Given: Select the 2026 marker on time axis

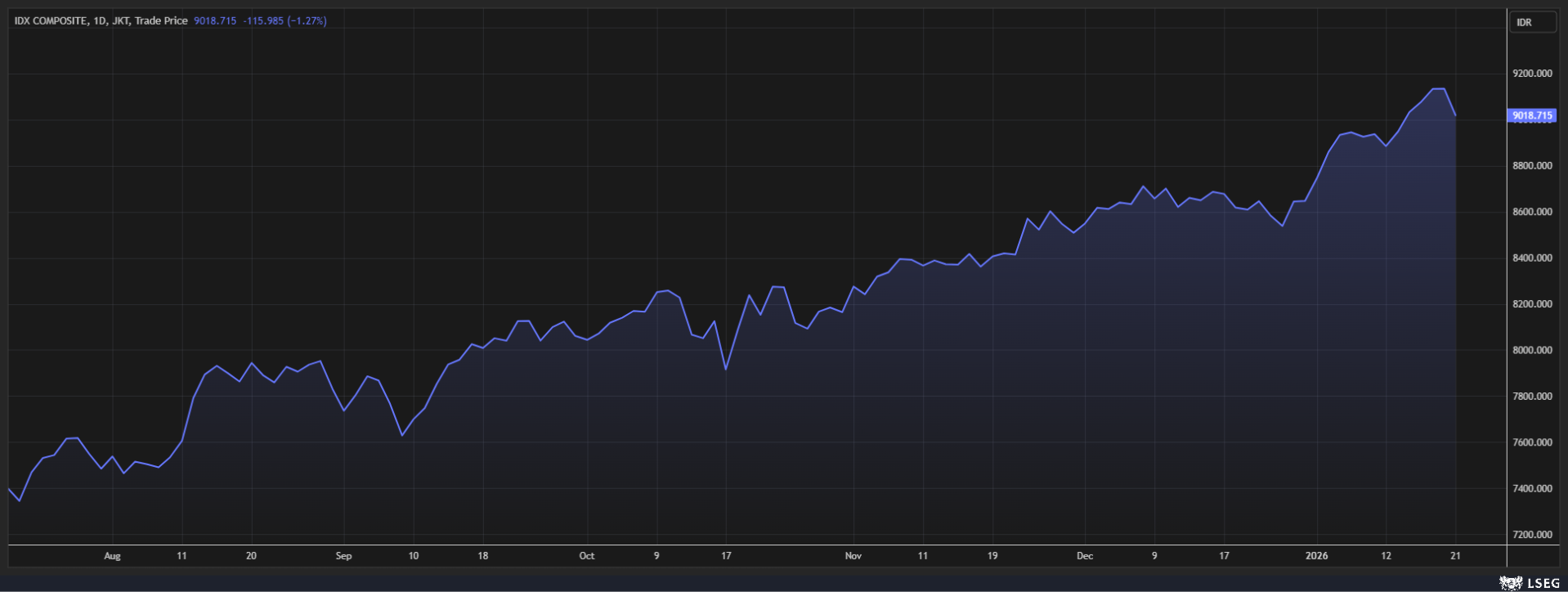Looking at the screenshot, I should click(1316, 556).
